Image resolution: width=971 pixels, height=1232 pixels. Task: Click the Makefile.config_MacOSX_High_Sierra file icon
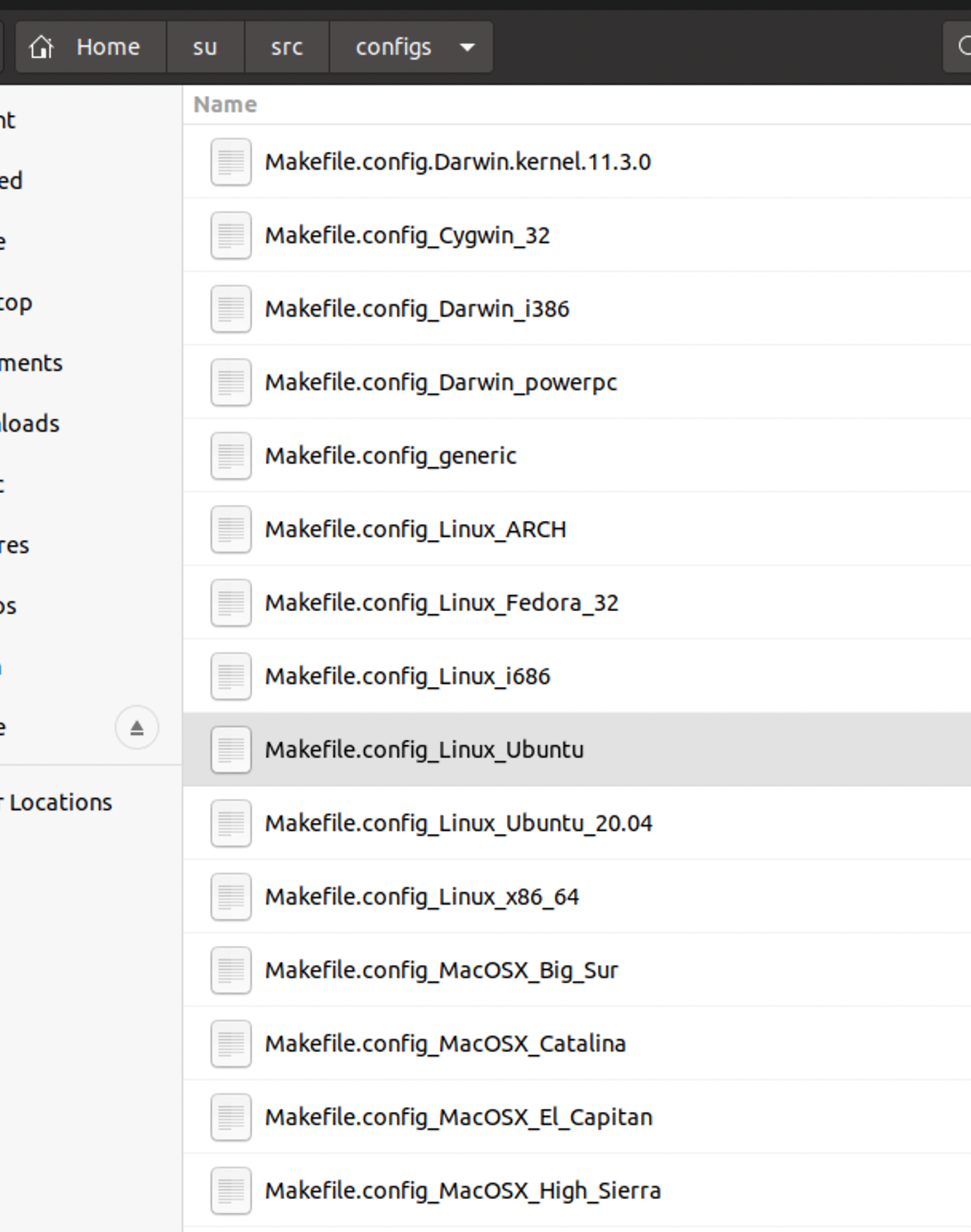pyautogui.click(x=231, y=1191)
